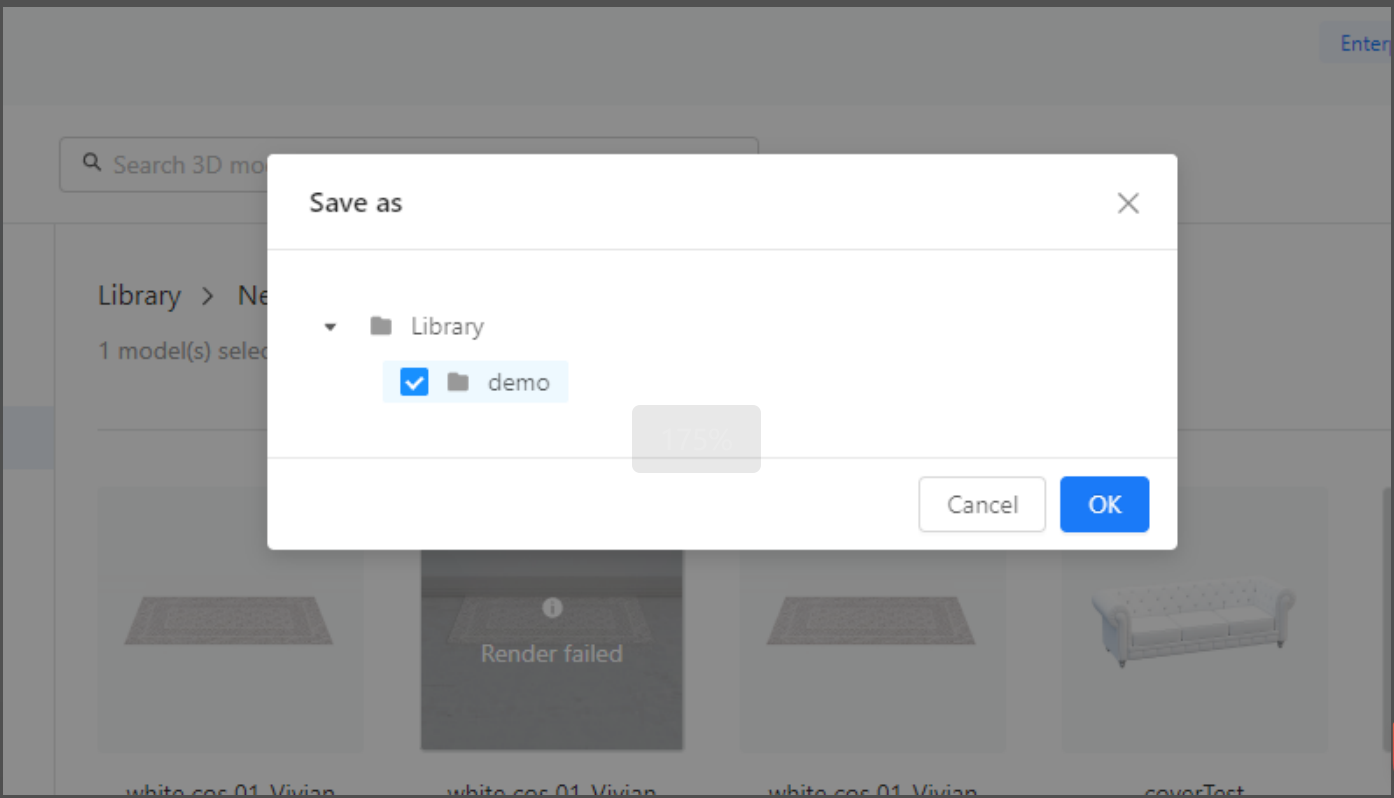
Task: Click the demo folder icon
Action: pos(458,382)
